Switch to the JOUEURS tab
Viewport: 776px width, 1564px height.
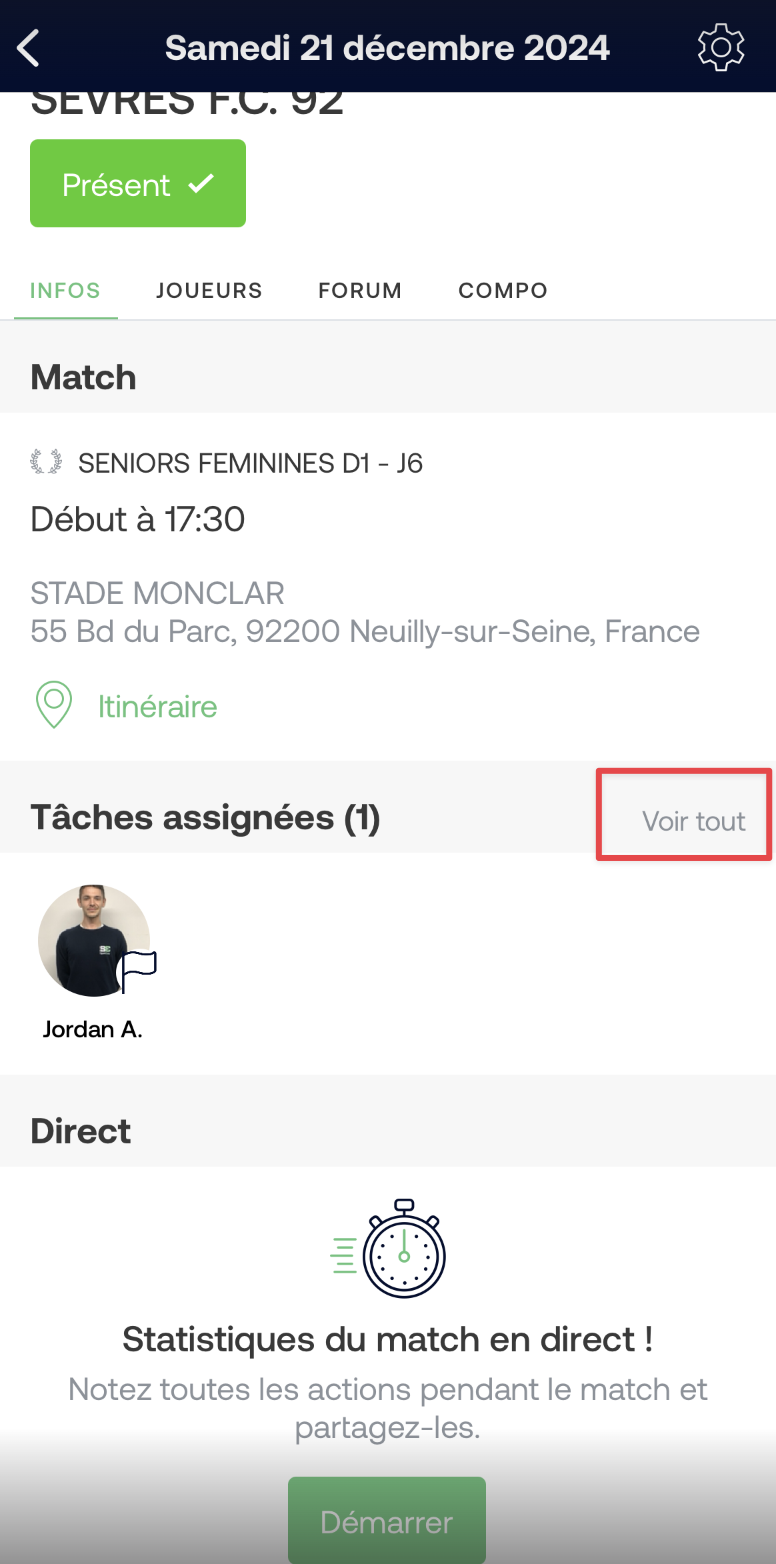[x=209, y=290]
